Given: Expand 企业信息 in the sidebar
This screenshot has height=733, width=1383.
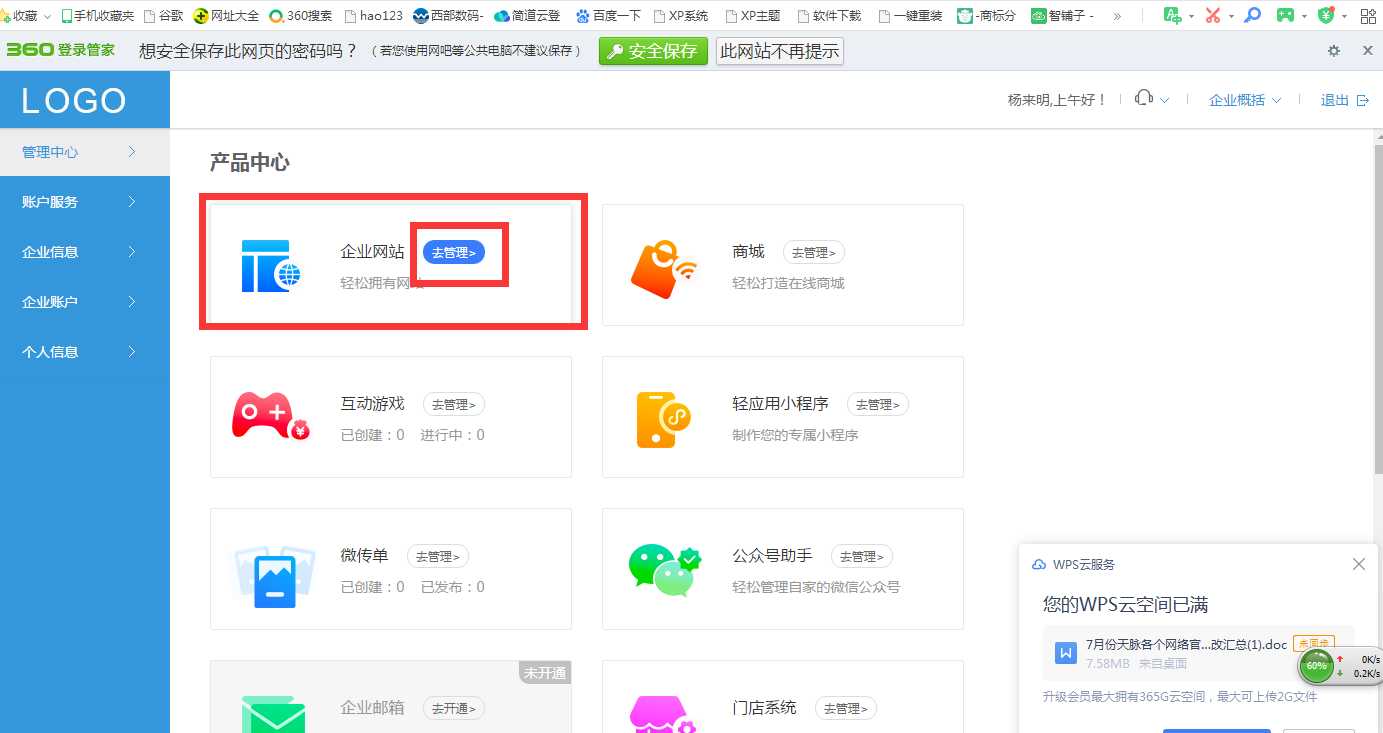Looking at the screenshot, I should click(84, 252).
